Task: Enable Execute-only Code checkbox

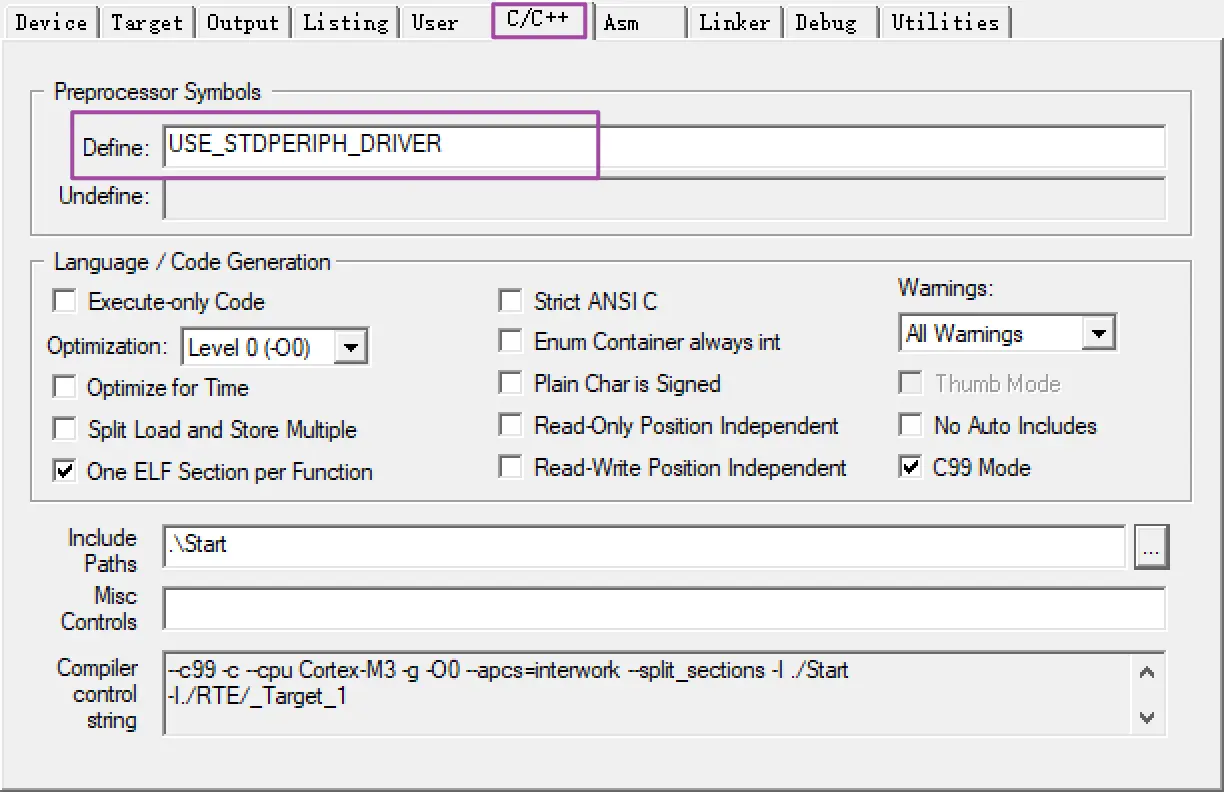Action: point(65,301)
